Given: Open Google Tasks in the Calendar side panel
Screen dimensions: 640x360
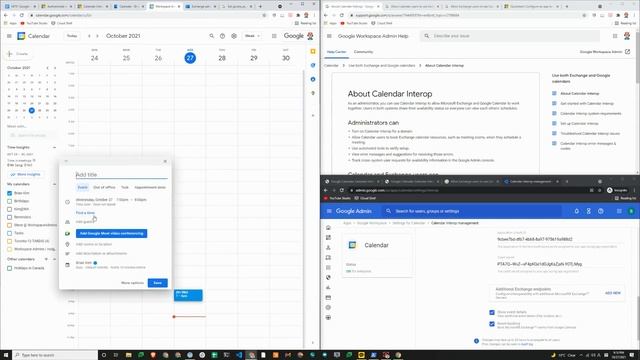Looking at the screenshot, I should point(313,65).
